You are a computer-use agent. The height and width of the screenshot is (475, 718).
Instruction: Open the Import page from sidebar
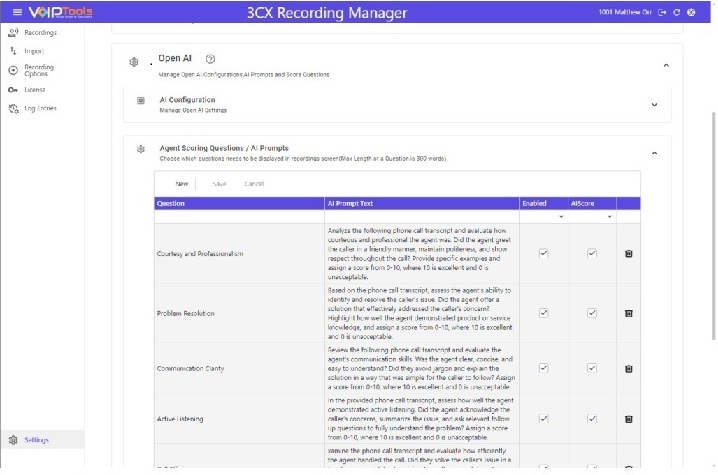coord(34,51)
